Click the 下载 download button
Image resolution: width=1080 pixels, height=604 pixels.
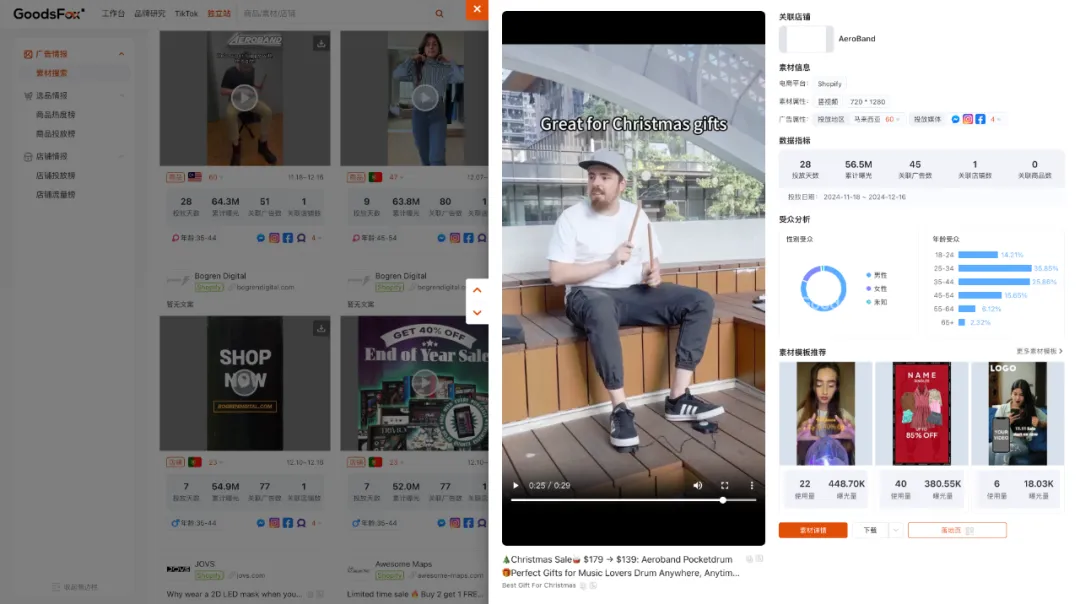pos(871,530)
